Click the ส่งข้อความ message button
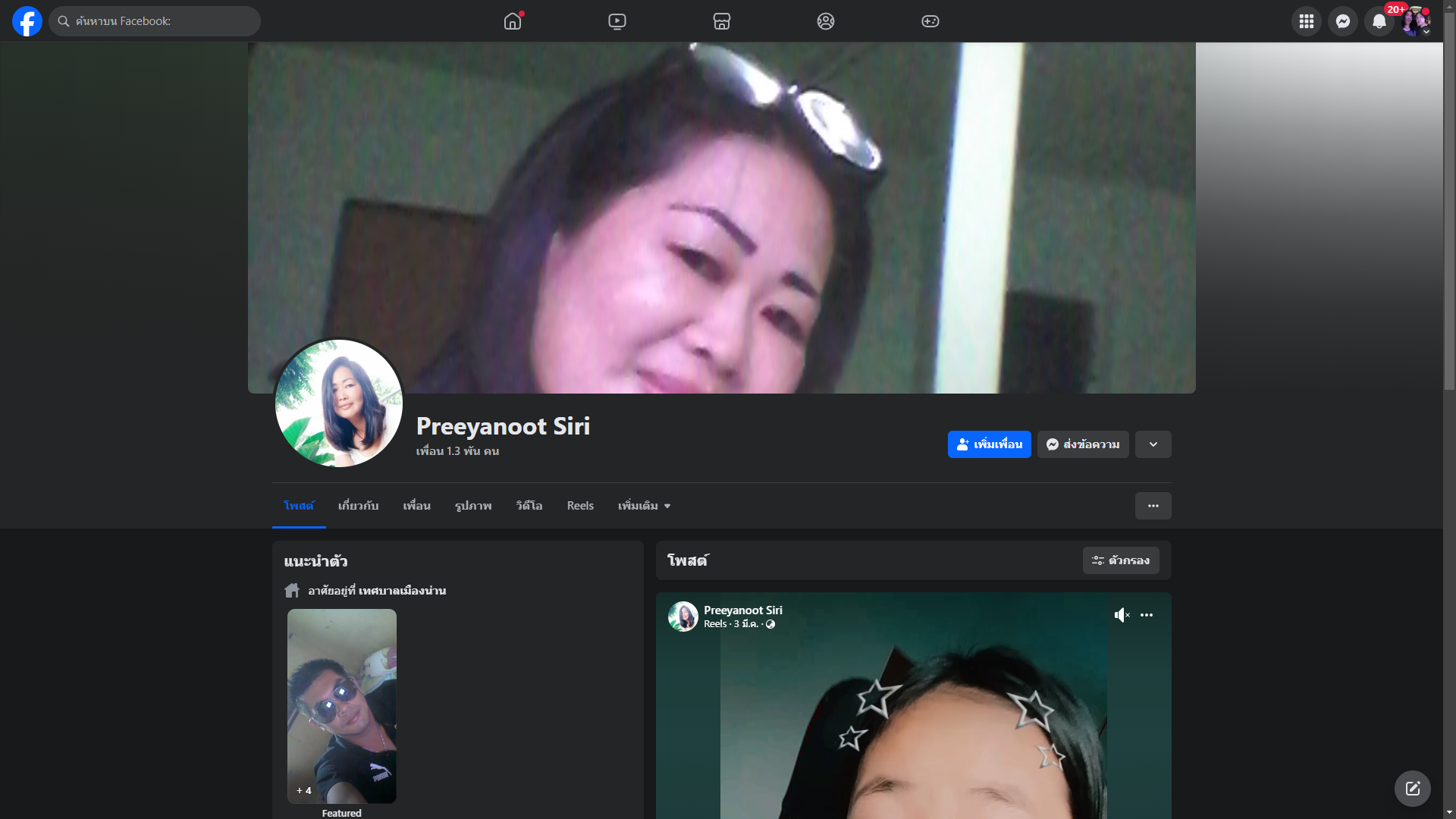 click(1083, 444)
